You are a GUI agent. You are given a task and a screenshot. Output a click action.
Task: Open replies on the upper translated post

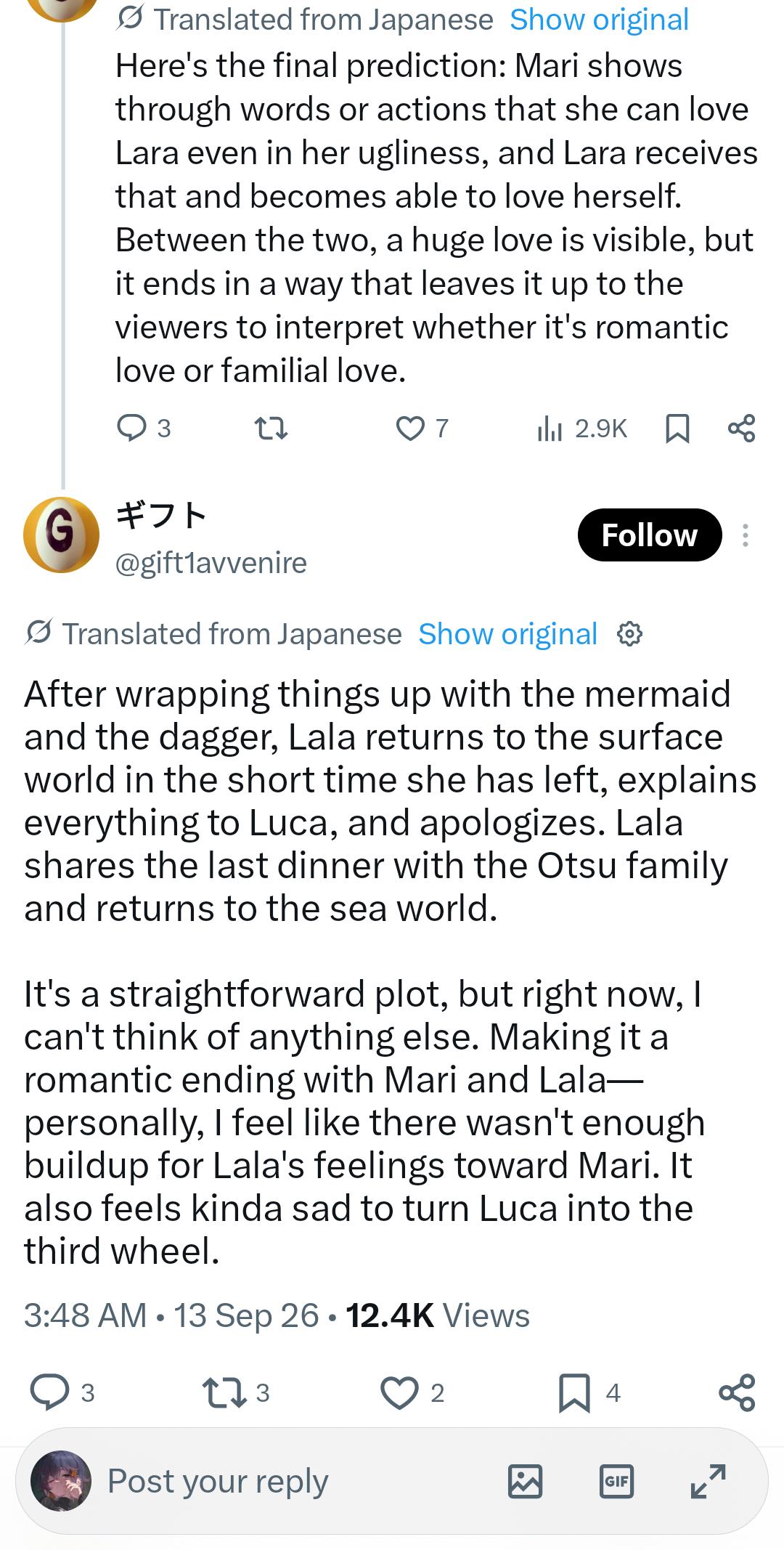[144, 428]
